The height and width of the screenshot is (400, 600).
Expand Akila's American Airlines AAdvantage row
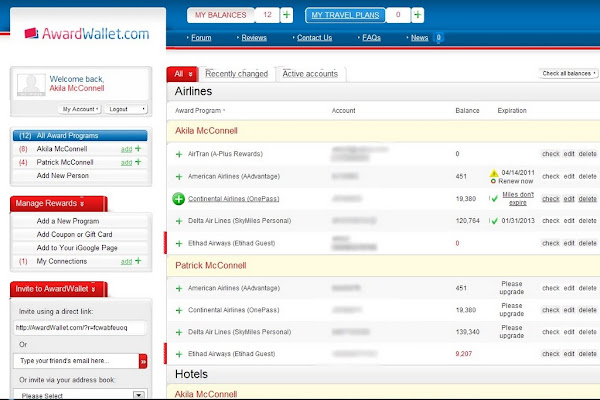[x=179, y=176]
